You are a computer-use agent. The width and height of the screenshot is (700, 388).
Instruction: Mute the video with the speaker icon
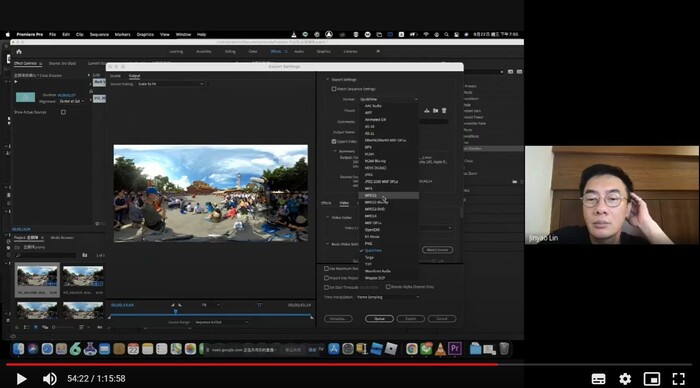coord(50,379)
